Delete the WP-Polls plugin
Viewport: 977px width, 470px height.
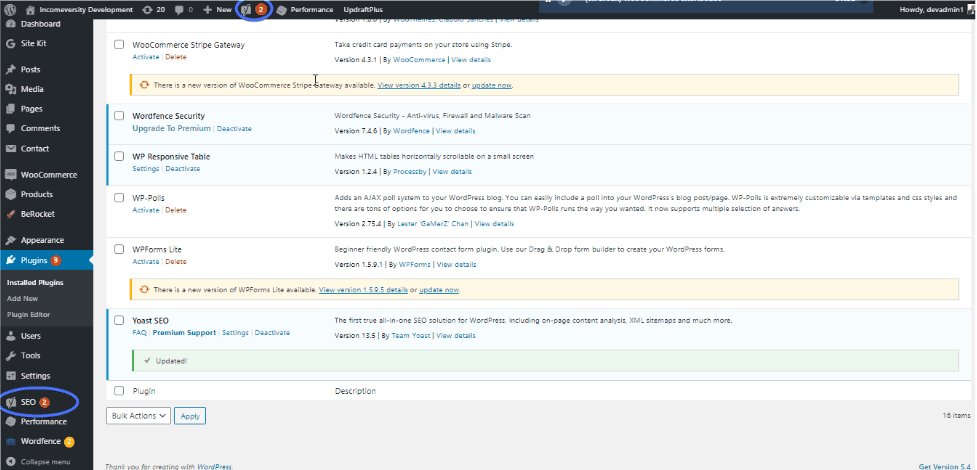pos(176,210)
